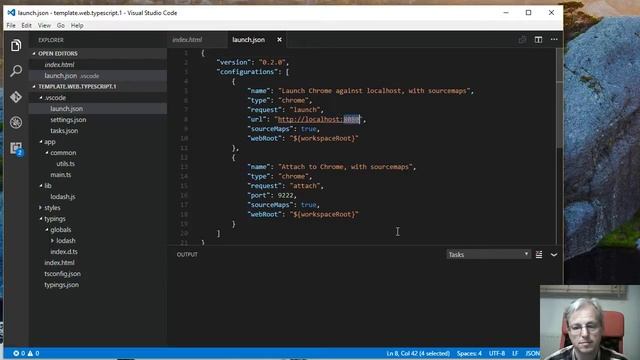The height and width of the screenshot is (360, 640).
Task: Open the Help menu
Action: click(x=77, y=25)
